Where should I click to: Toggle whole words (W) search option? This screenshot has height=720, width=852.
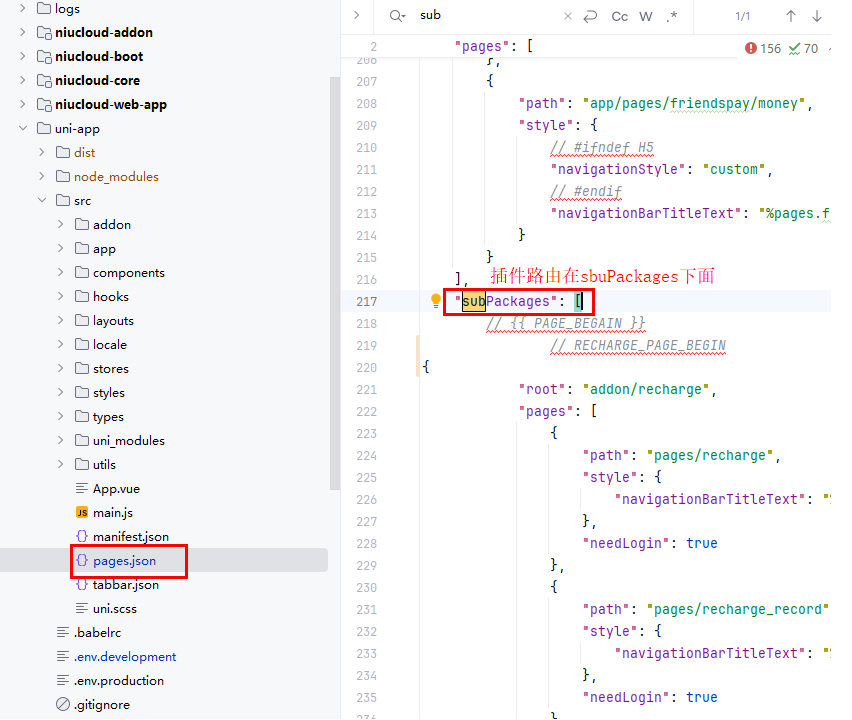click(x=646, y=16)
